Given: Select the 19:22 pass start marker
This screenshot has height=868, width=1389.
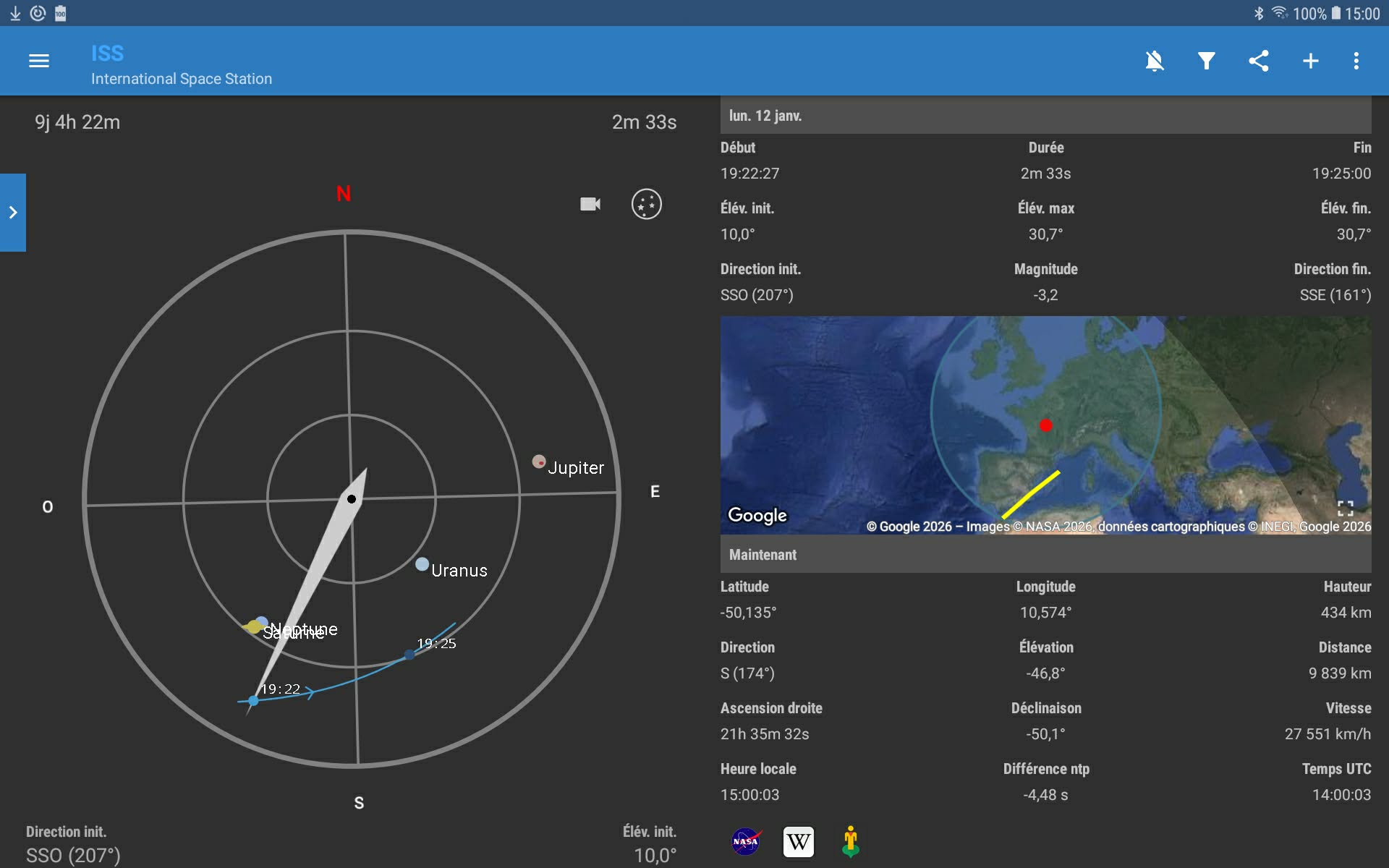Looking at the screenshot, I should click(x=253, y=700).
